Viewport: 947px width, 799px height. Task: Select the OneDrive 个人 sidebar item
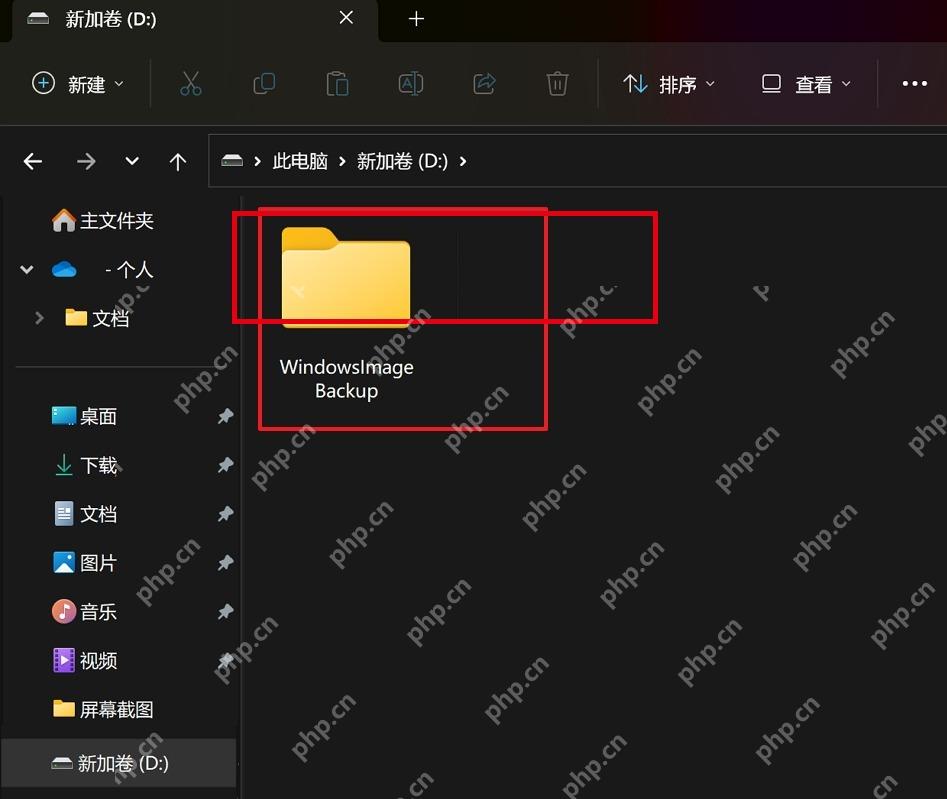point(103,269)
